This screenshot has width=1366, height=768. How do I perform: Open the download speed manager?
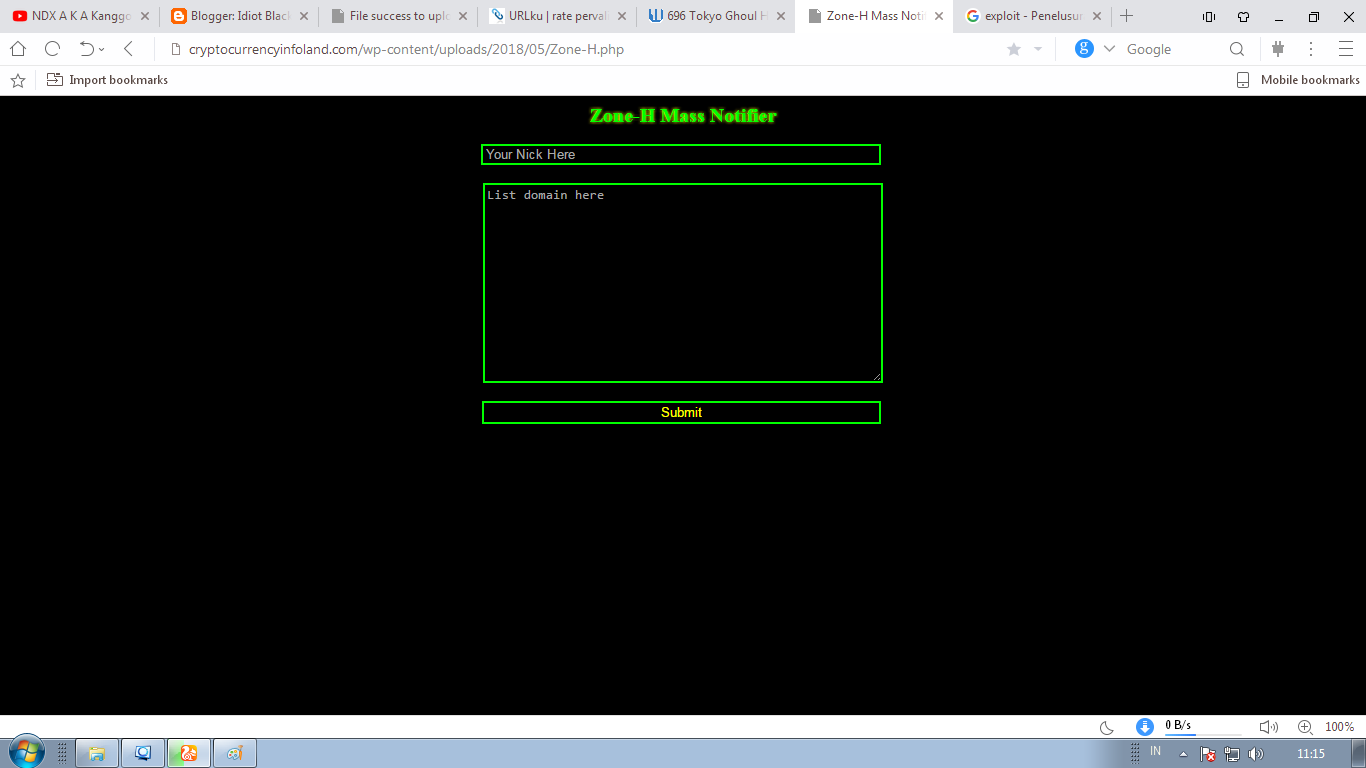pyautogui.click(x=1144, y=727)
